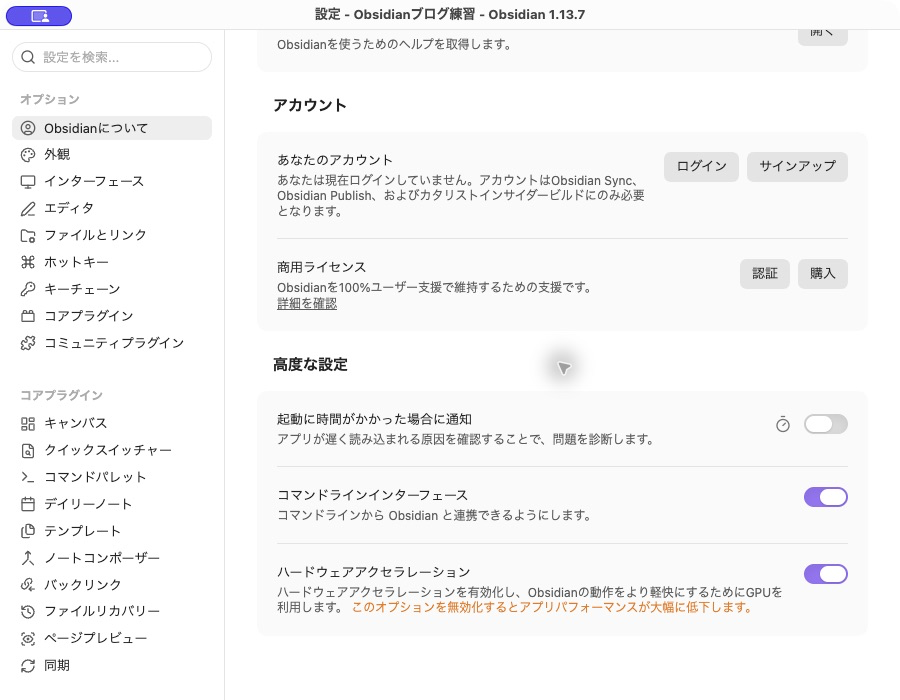Focus the 設定を検索 search field
Image resolution: width=900 pixels, height=700 pixels.
(112, 57)
